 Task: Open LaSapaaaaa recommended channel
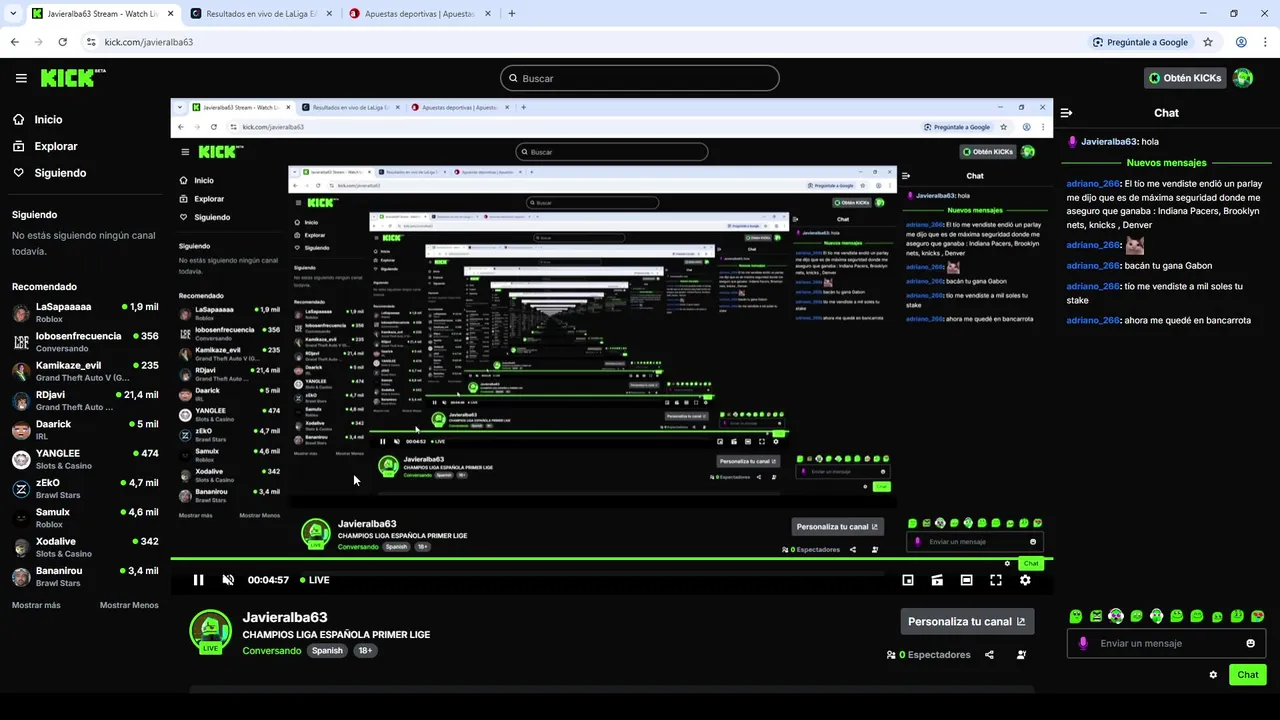coord(85,312)
